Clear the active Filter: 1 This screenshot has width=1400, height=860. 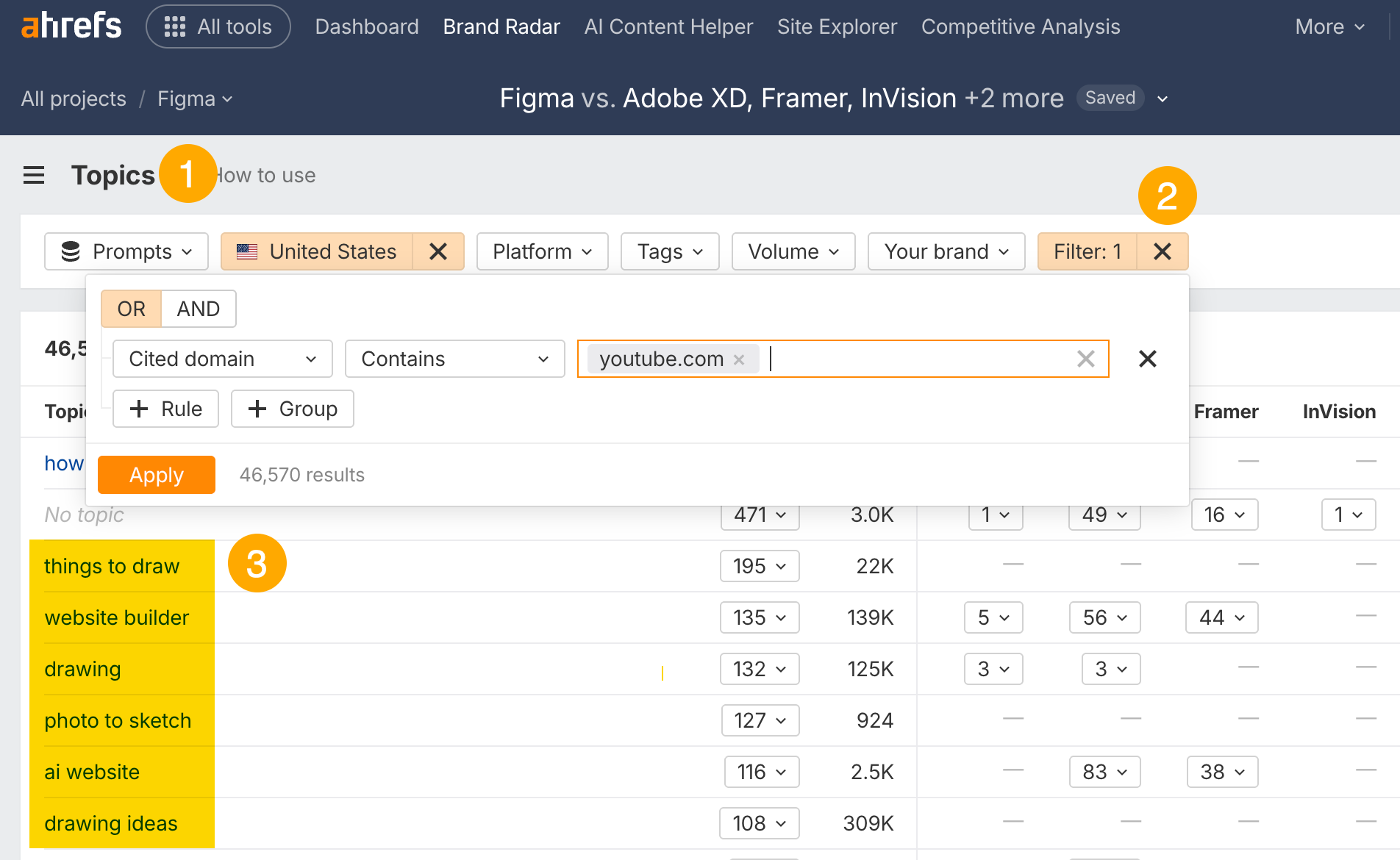tap(1162, 251)
